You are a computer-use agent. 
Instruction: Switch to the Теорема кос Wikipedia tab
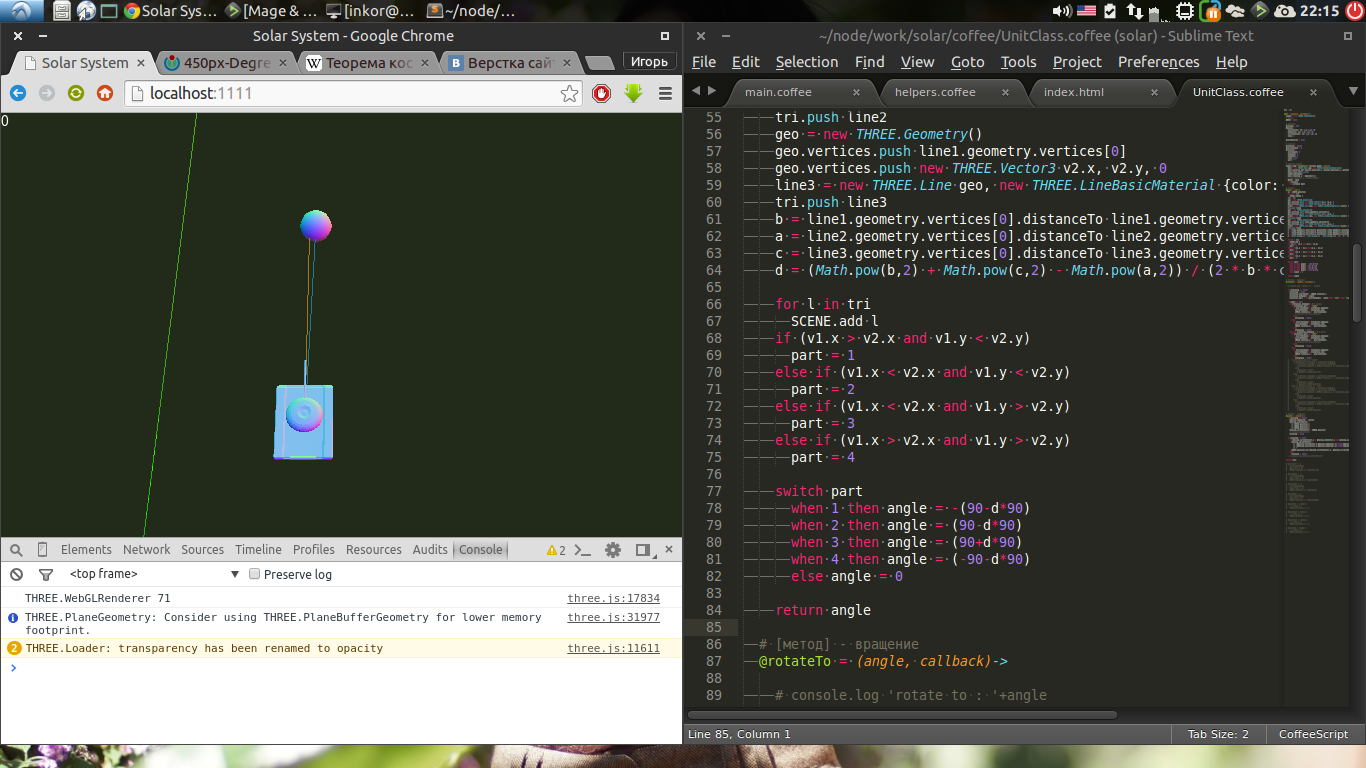[369, 63]
